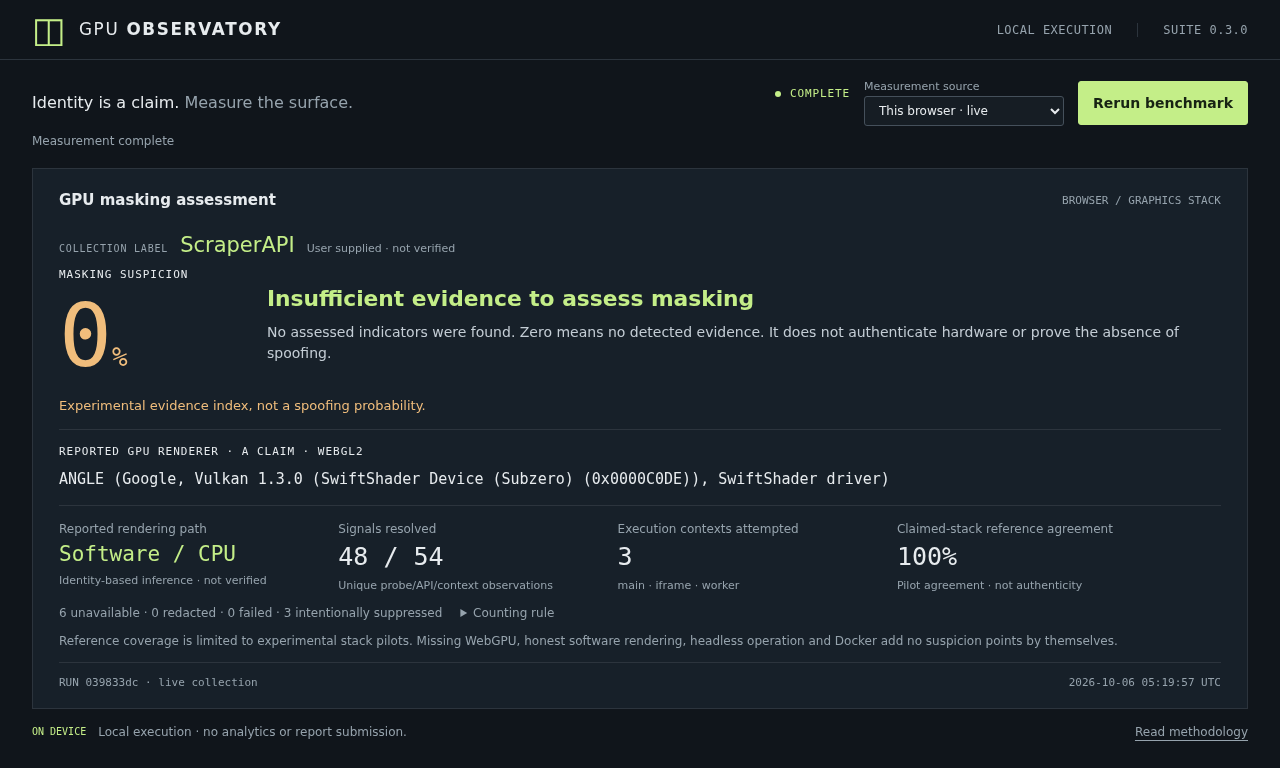
Task: Click the 'main · iframe · worker' contexts text
Action: pyautogui.click(x=678, y=586)
